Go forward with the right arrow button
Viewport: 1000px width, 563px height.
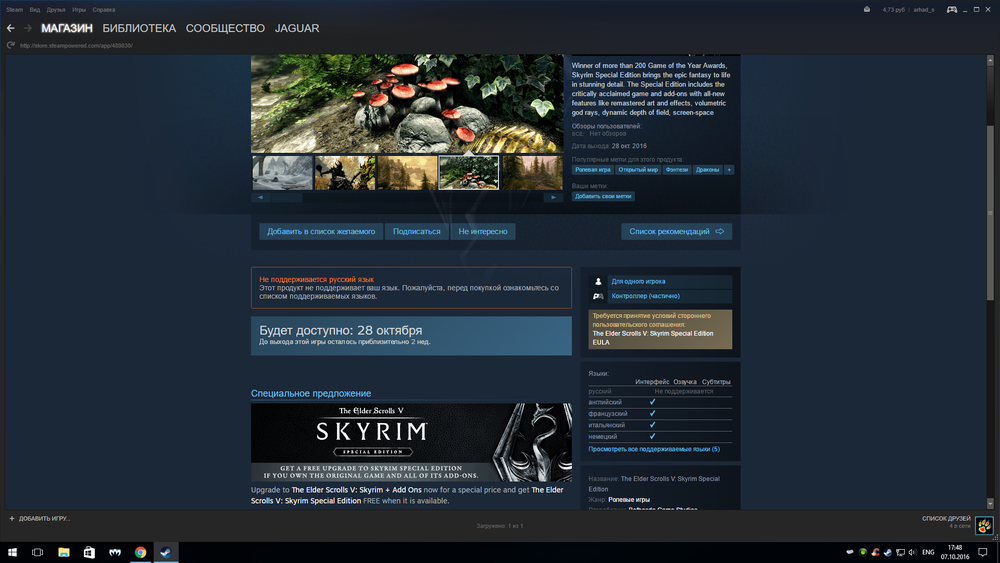coord(27,28)
